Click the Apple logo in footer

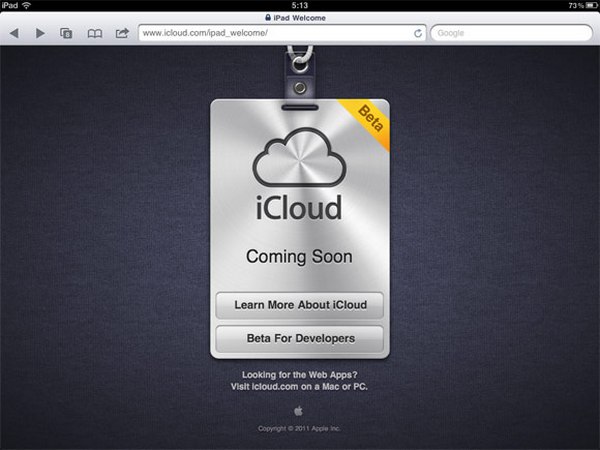click(298, 411)
